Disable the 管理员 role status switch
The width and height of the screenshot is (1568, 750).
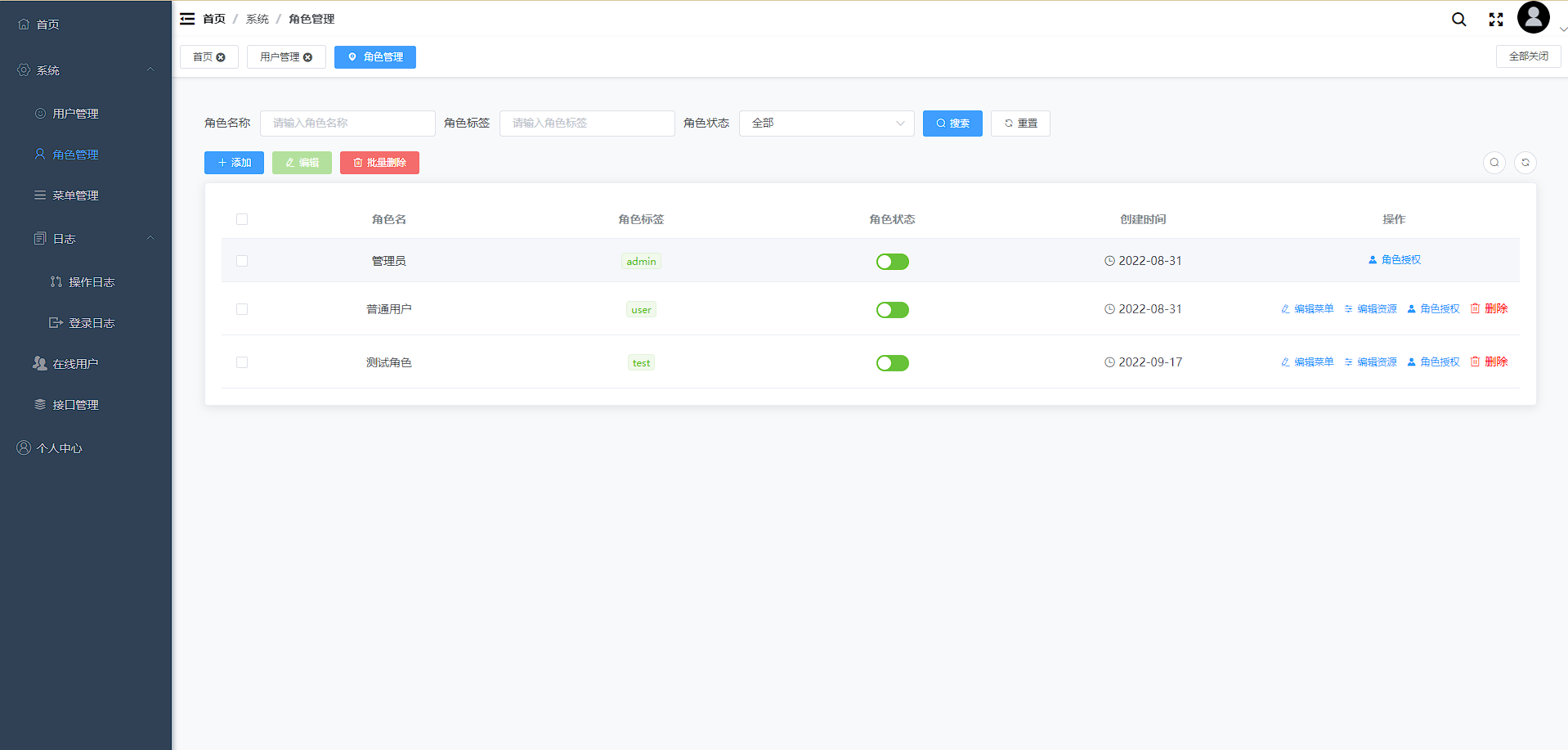point(892,261)
